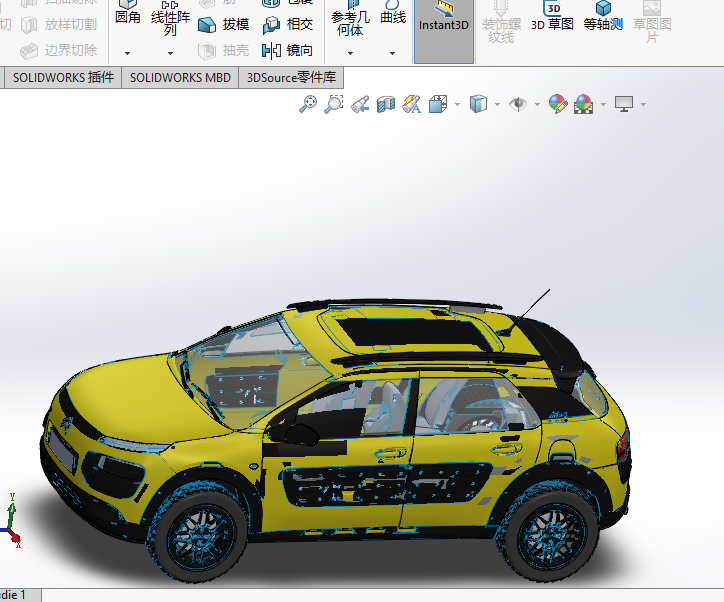Click the Previous View icon

tap(360, 104)
